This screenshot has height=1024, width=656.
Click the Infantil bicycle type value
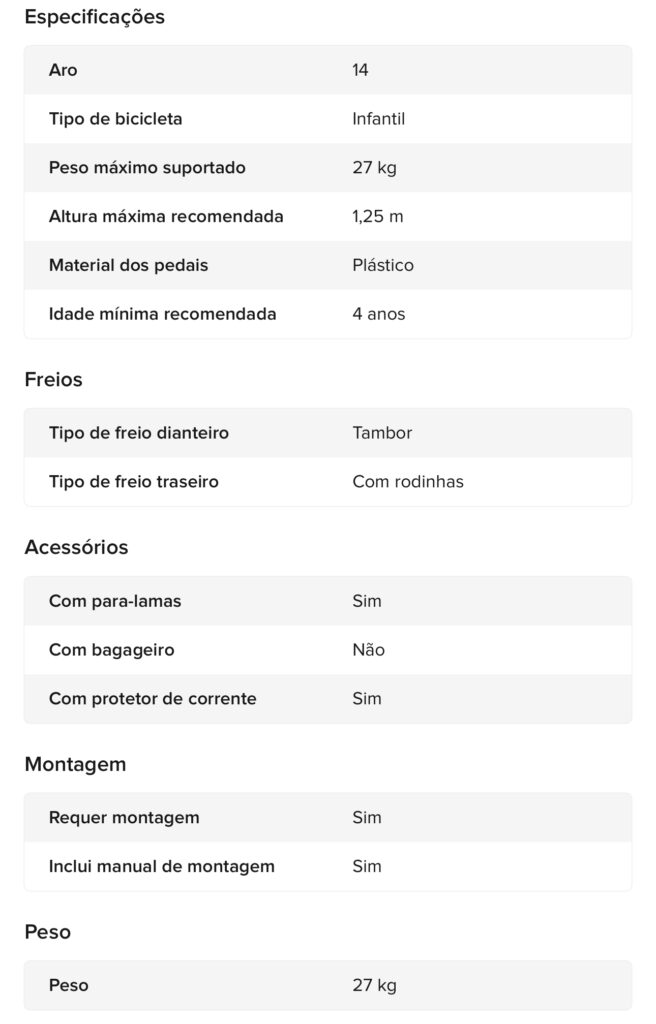378,119
